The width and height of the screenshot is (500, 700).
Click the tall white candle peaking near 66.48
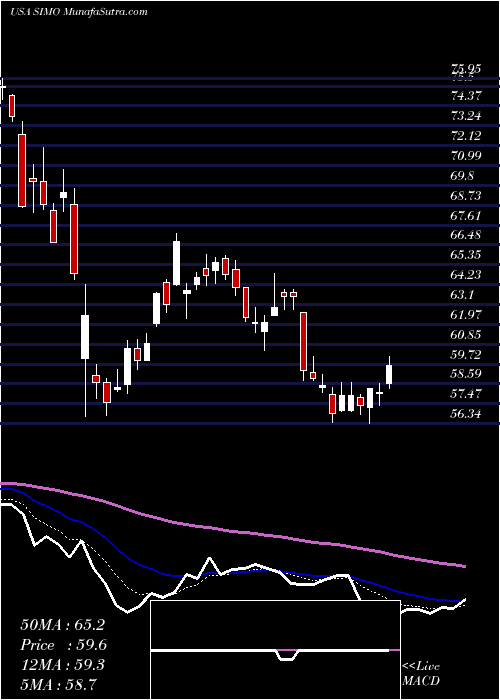pos(176,262)
